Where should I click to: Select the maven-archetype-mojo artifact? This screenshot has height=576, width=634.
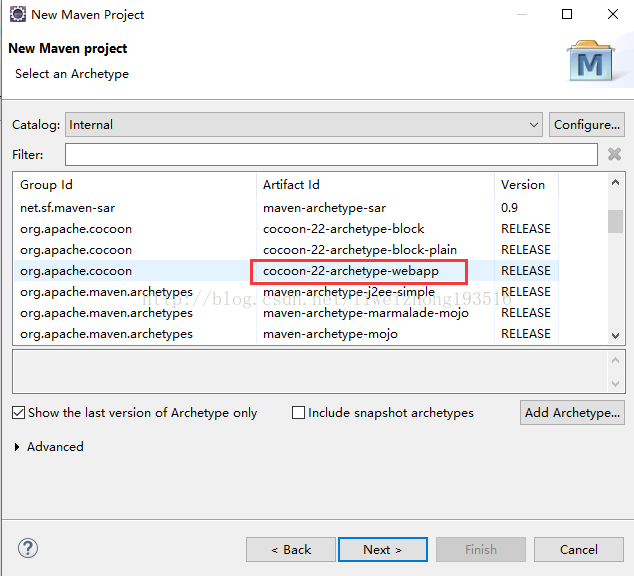pyautogui.click(x=330, y=334)
